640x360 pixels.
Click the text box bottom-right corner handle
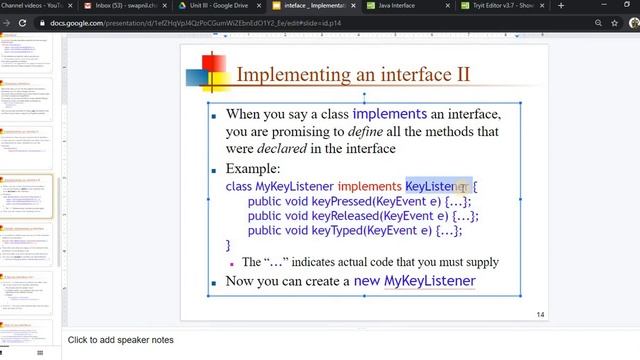click(520, 296)
